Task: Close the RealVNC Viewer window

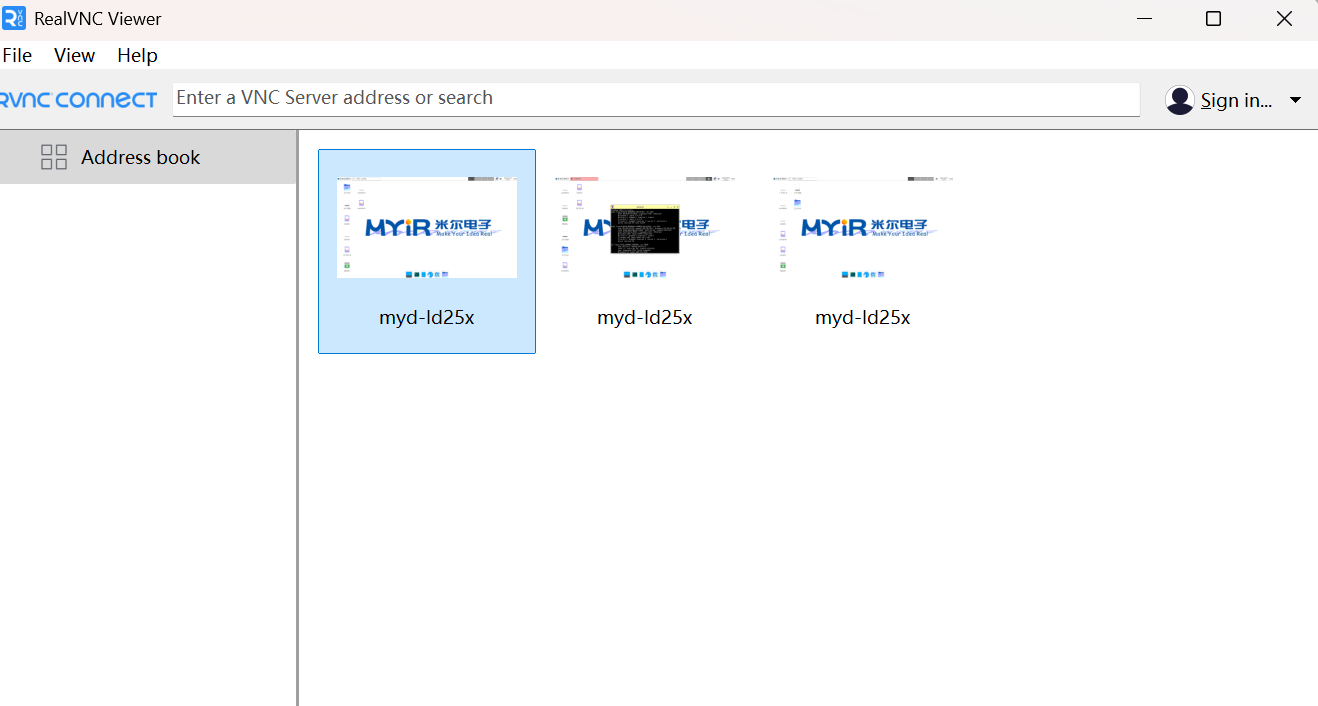Action: tap(1284, 19)
